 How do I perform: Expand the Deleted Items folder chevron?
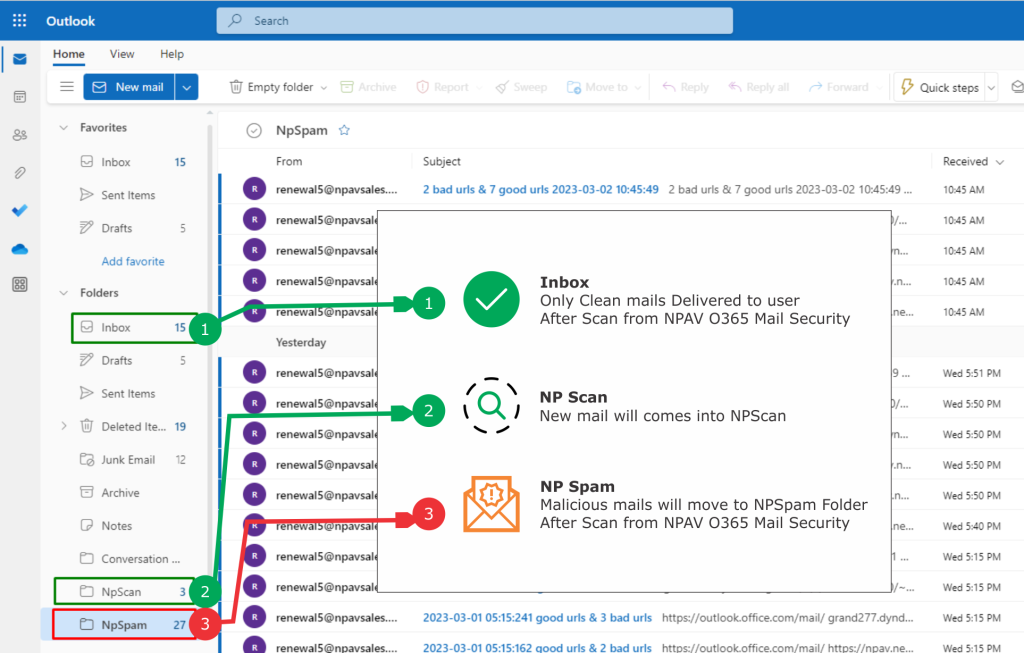(64, 427)
